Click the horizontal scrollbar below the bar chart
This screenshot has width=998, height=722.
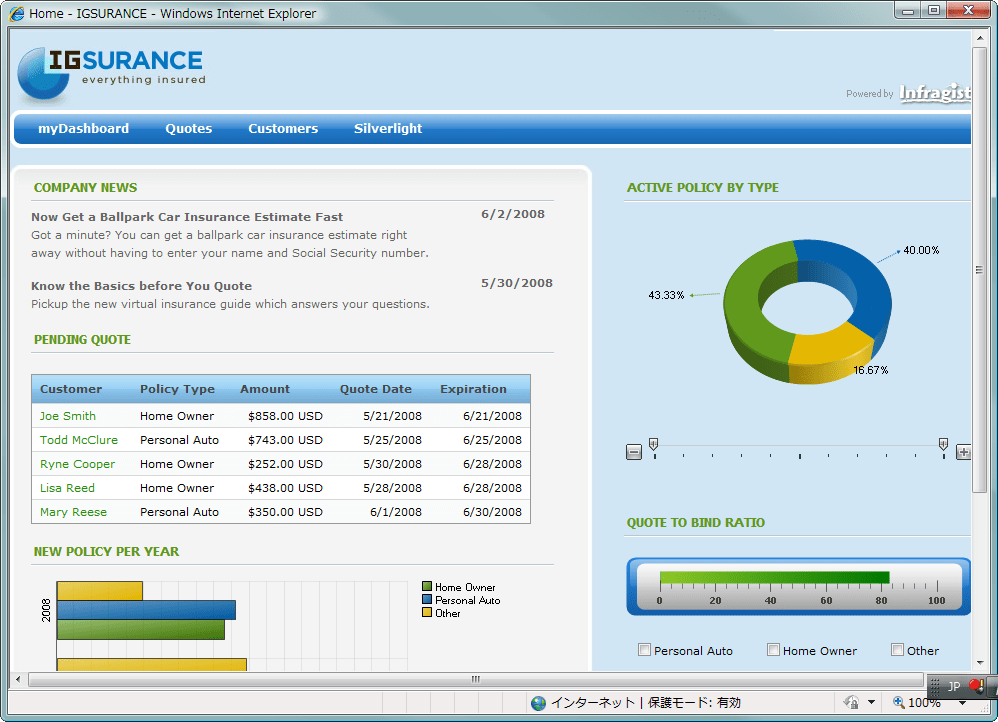point(474,679)
